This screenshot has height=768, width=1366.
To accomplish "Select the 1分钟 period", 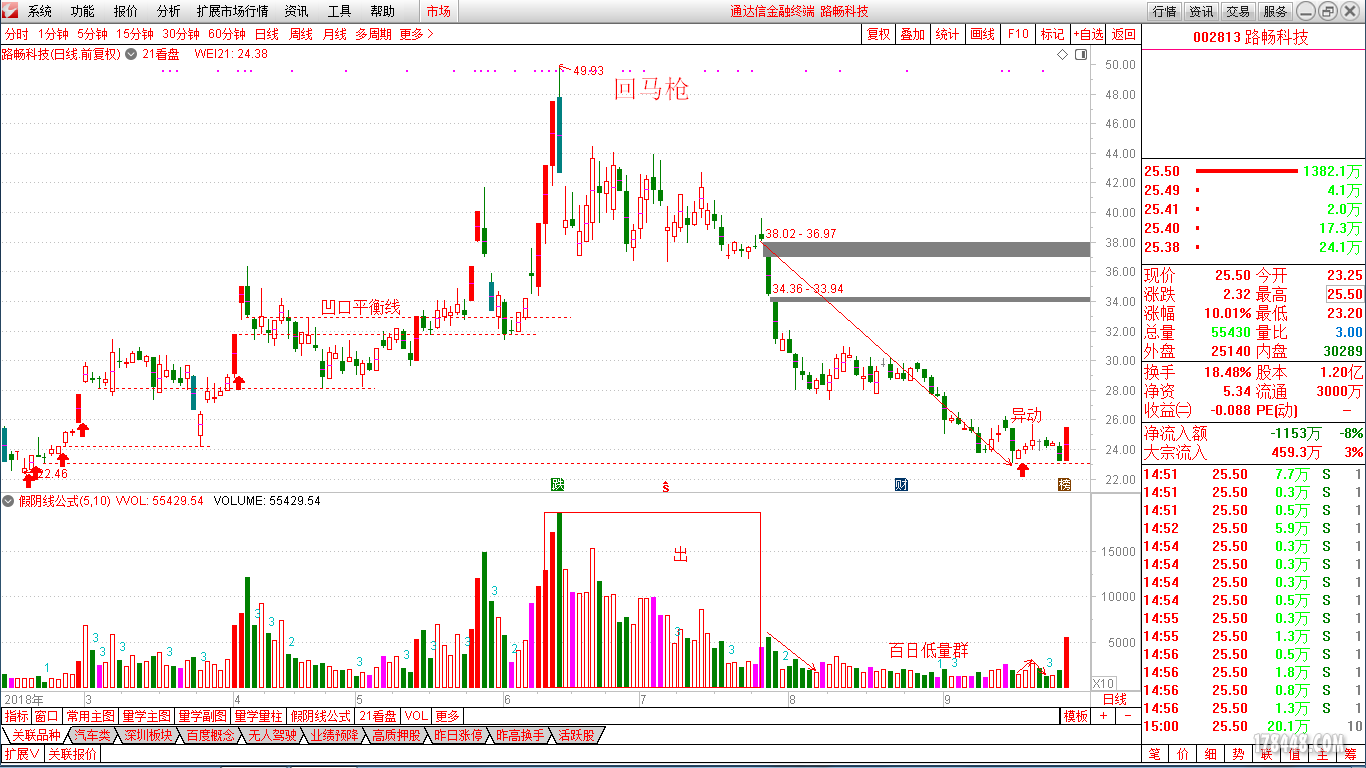I will click(x=52, y=34).
